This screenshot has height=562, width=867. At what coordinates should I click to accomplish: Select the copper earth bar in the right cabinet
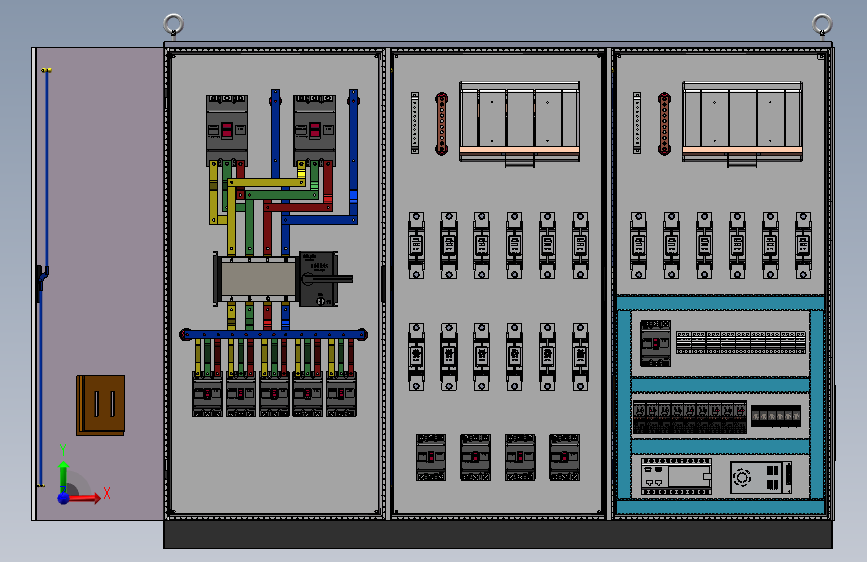pyautogui.click(x=664, y=123)
